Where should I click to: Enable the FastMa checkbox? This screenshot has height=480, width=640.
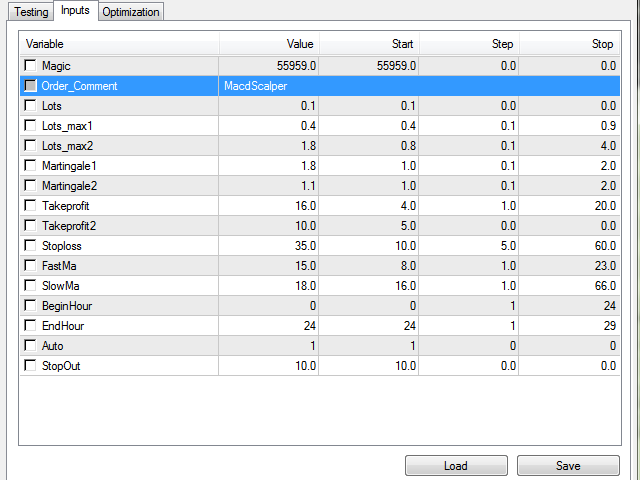tap(31, 266)
